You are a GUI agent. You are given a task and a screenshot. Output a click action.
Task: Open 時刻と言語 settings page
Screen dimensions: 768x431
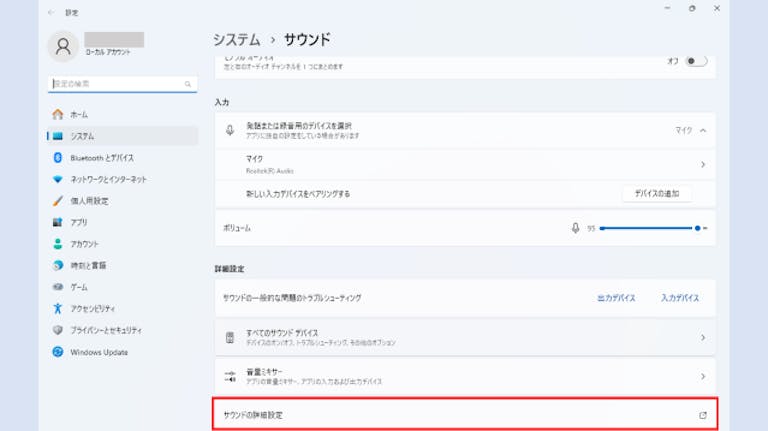[122, 265]
